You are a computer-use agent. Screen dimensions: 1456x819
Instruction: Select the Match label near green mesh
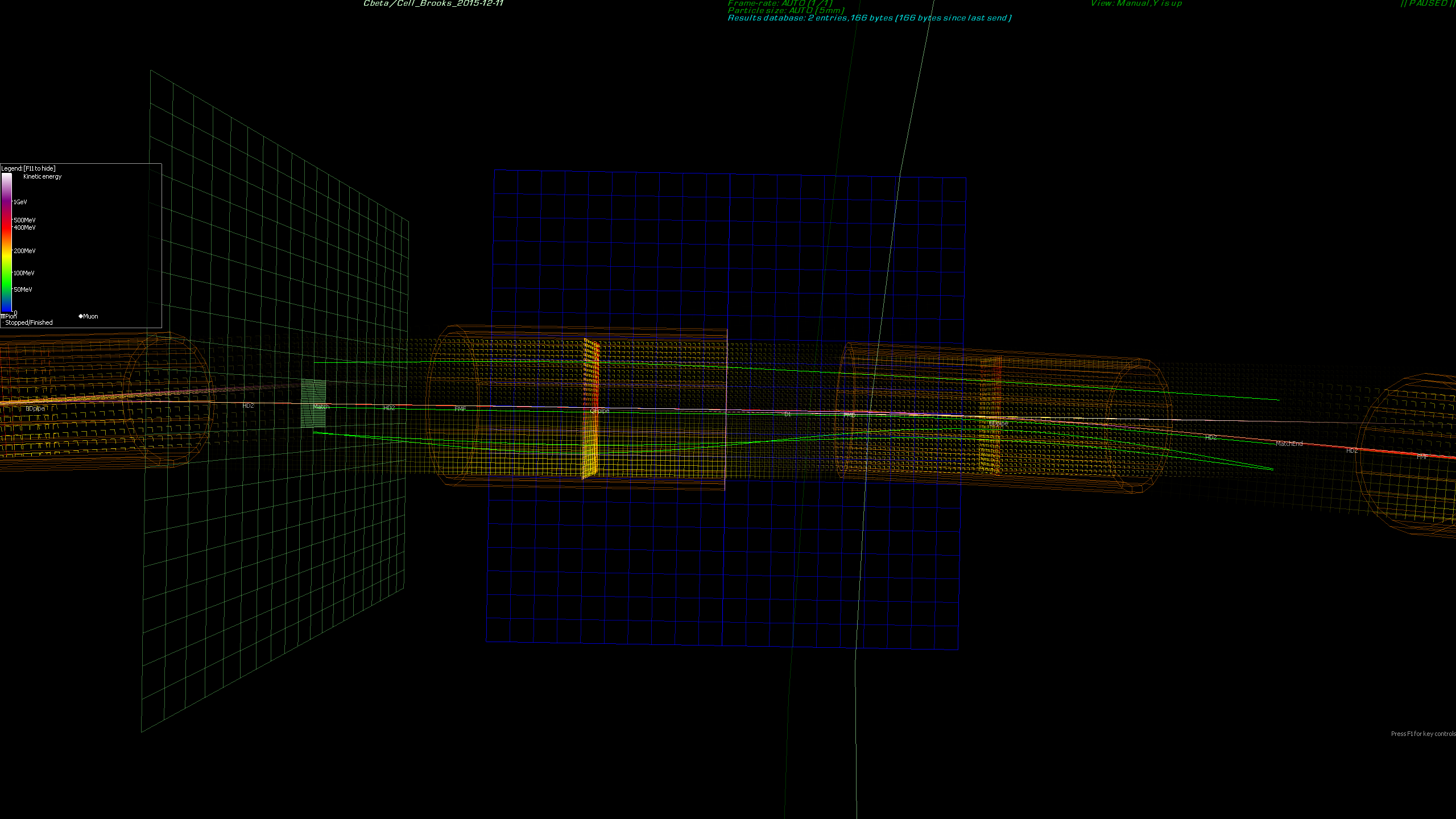[321, 407]
